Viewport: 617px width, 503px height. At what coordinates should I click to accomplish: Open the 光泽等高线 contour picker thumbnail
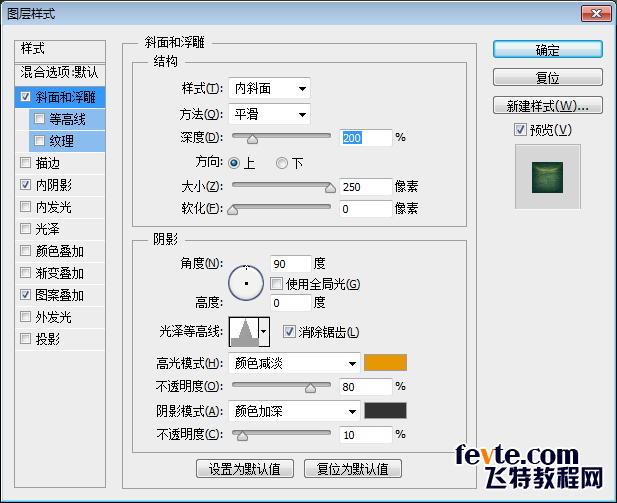(x=244, y=332)
